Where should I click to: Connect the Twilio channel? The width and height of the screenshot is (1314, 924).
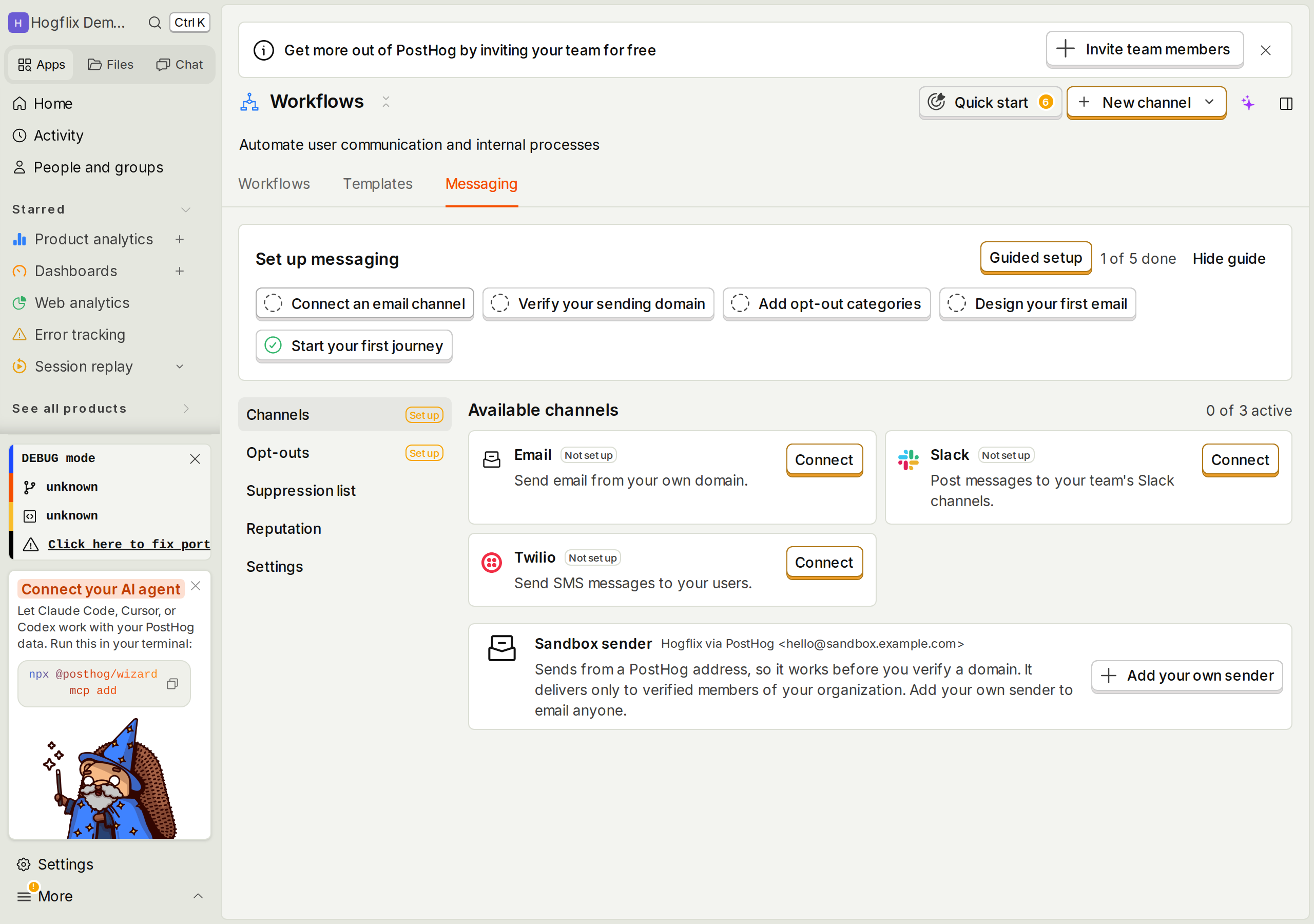coord(824,562)
